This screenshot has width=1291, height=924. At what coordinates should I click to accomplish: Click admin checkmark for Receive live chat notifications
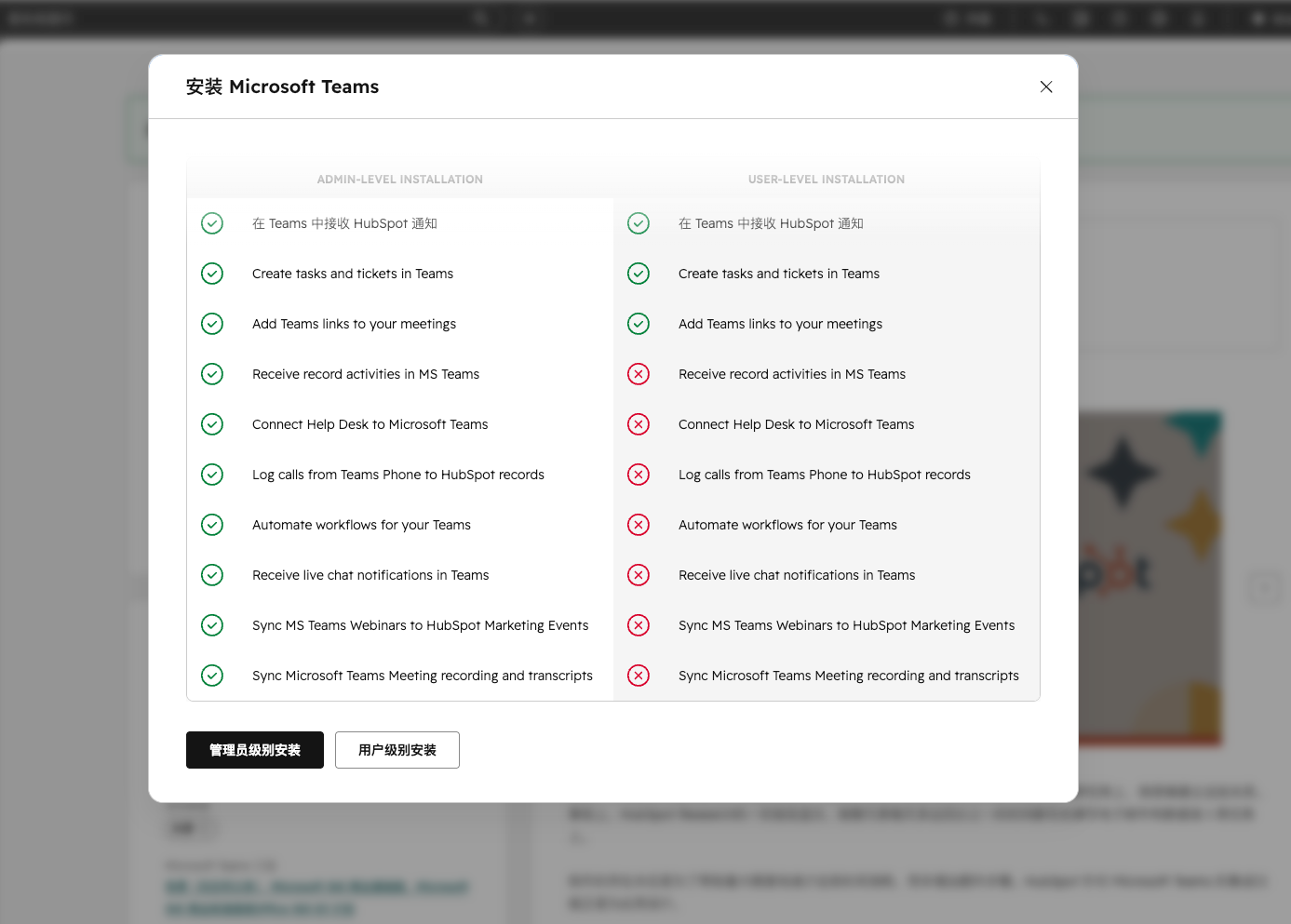click(212, 575)
